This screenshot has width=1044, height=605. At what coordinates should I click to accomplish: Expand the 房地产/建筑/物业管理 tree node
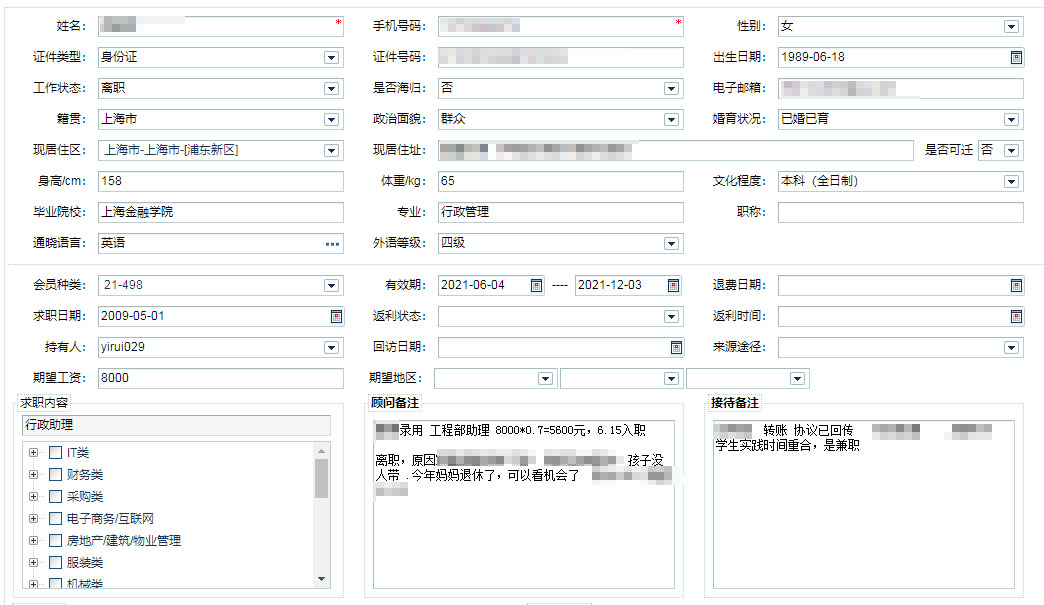(x=33, y=540)
